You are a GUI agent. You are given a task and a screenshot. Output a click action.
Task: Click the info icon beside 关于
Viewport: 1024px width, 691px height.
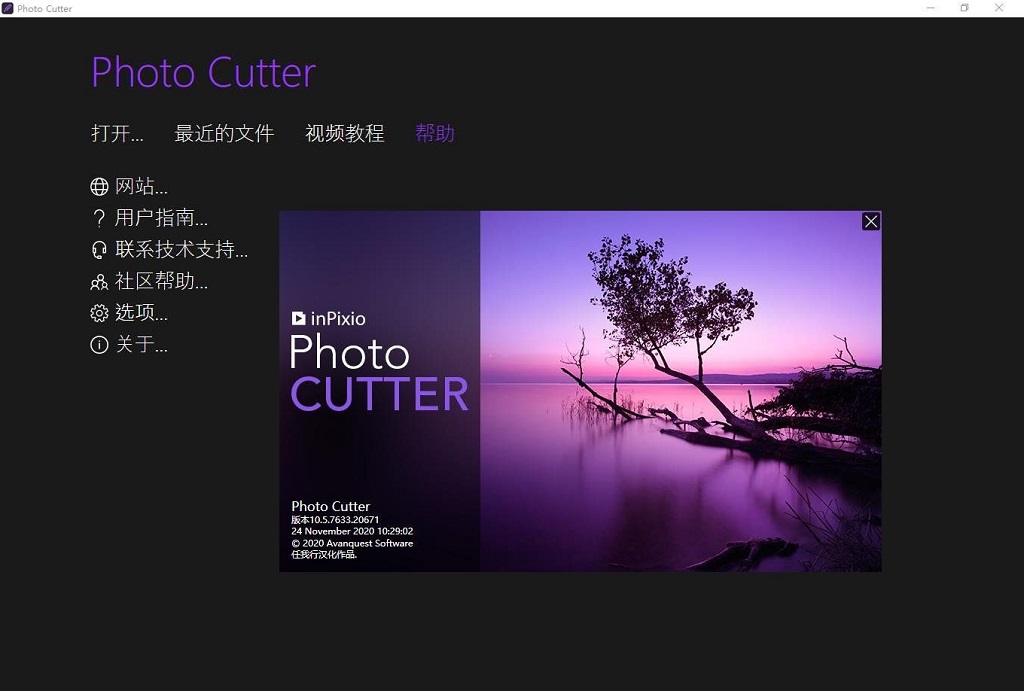pos(99,346)
